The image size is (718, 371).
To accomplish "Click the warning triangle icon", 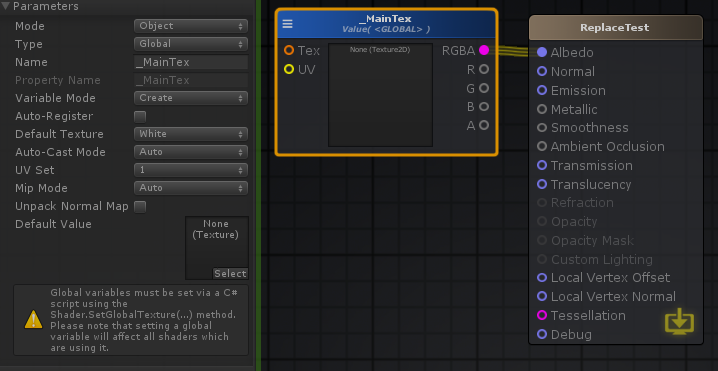I will (x=33, y=319).
